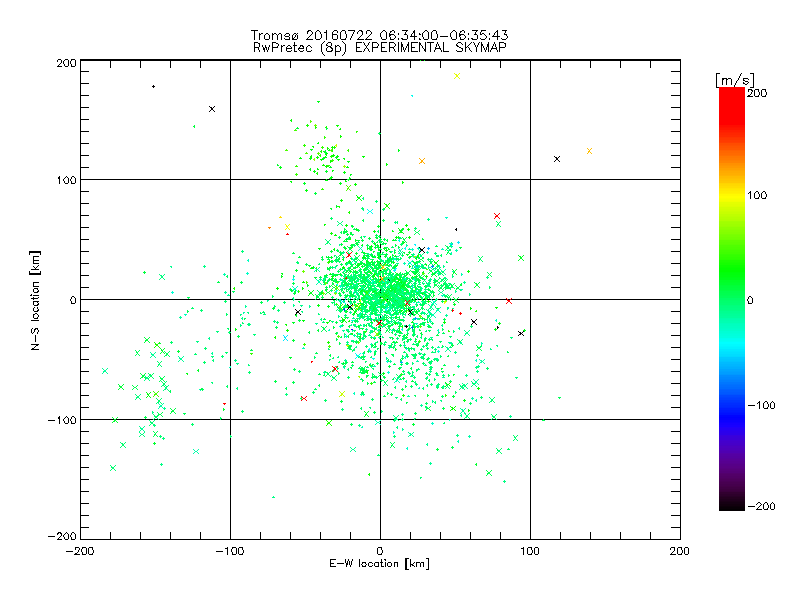Click the x-axis tick label -100

click(x=230, y=551)
